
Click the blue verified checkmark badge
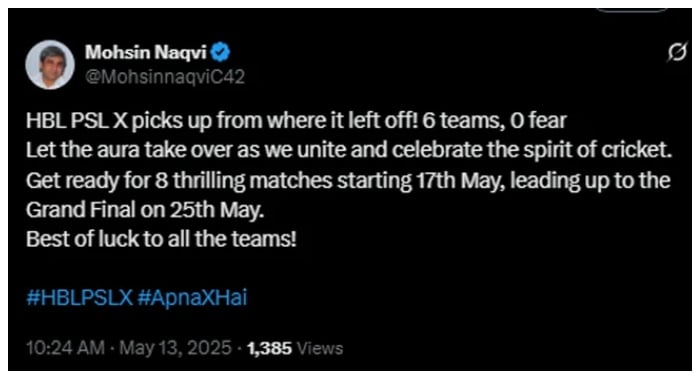[220, 52]
